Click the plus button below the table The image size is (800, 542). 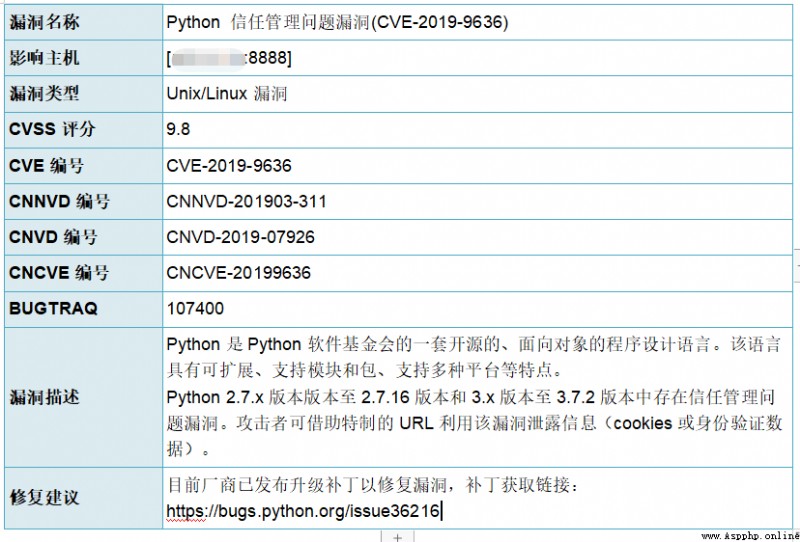pos(398,537)
